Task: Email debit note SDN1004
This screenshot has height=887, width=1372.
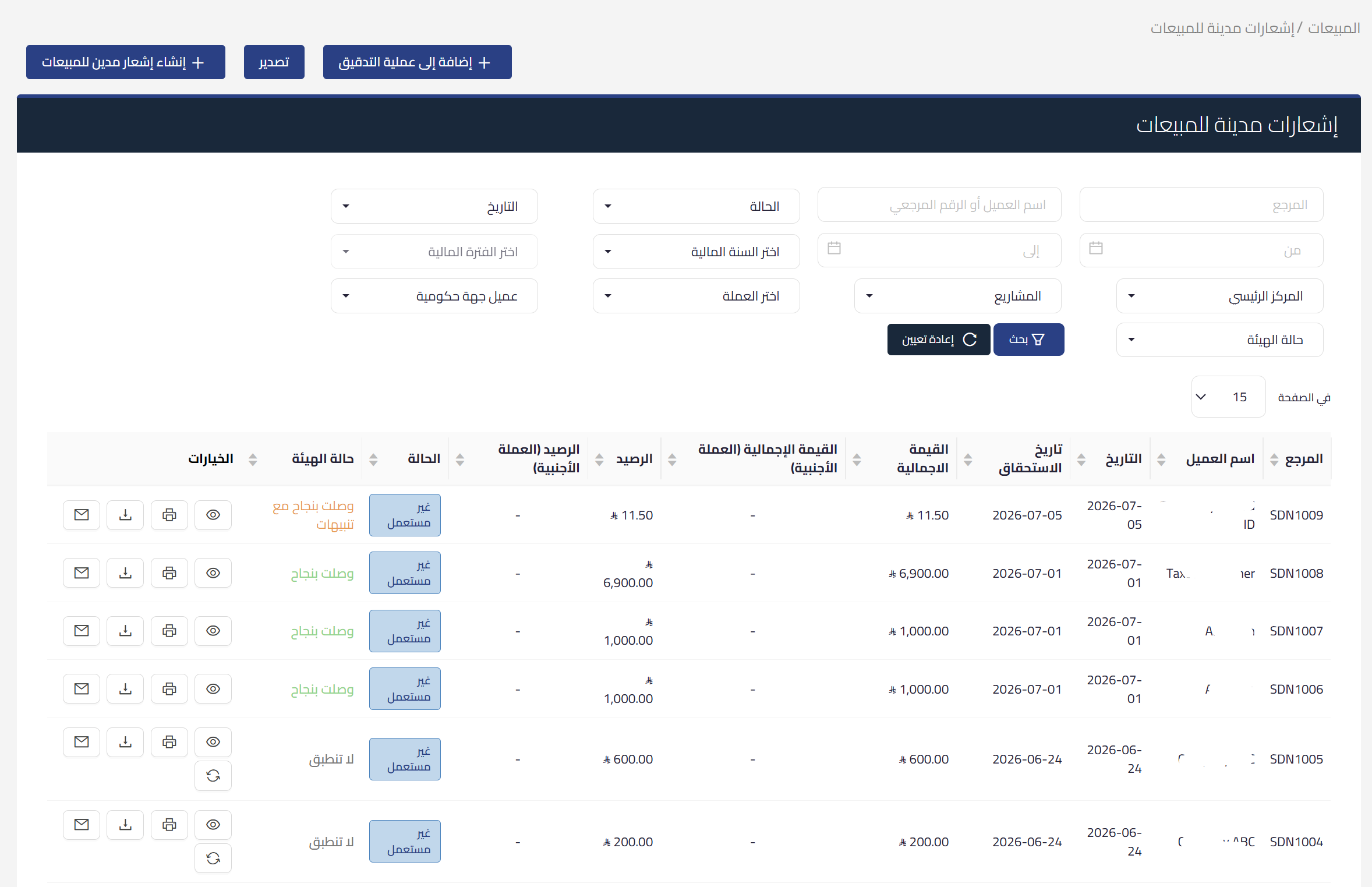Action: coord(82,825)
